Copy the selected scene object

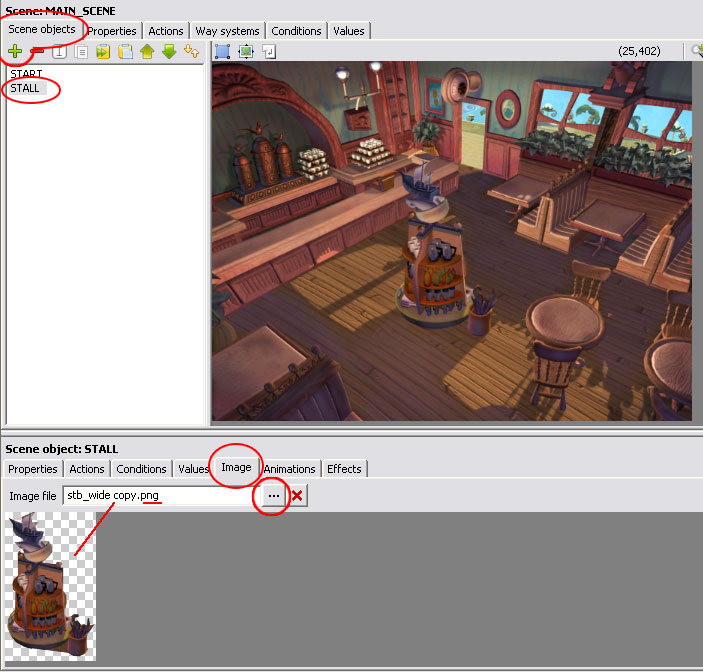tap(81, 52)
